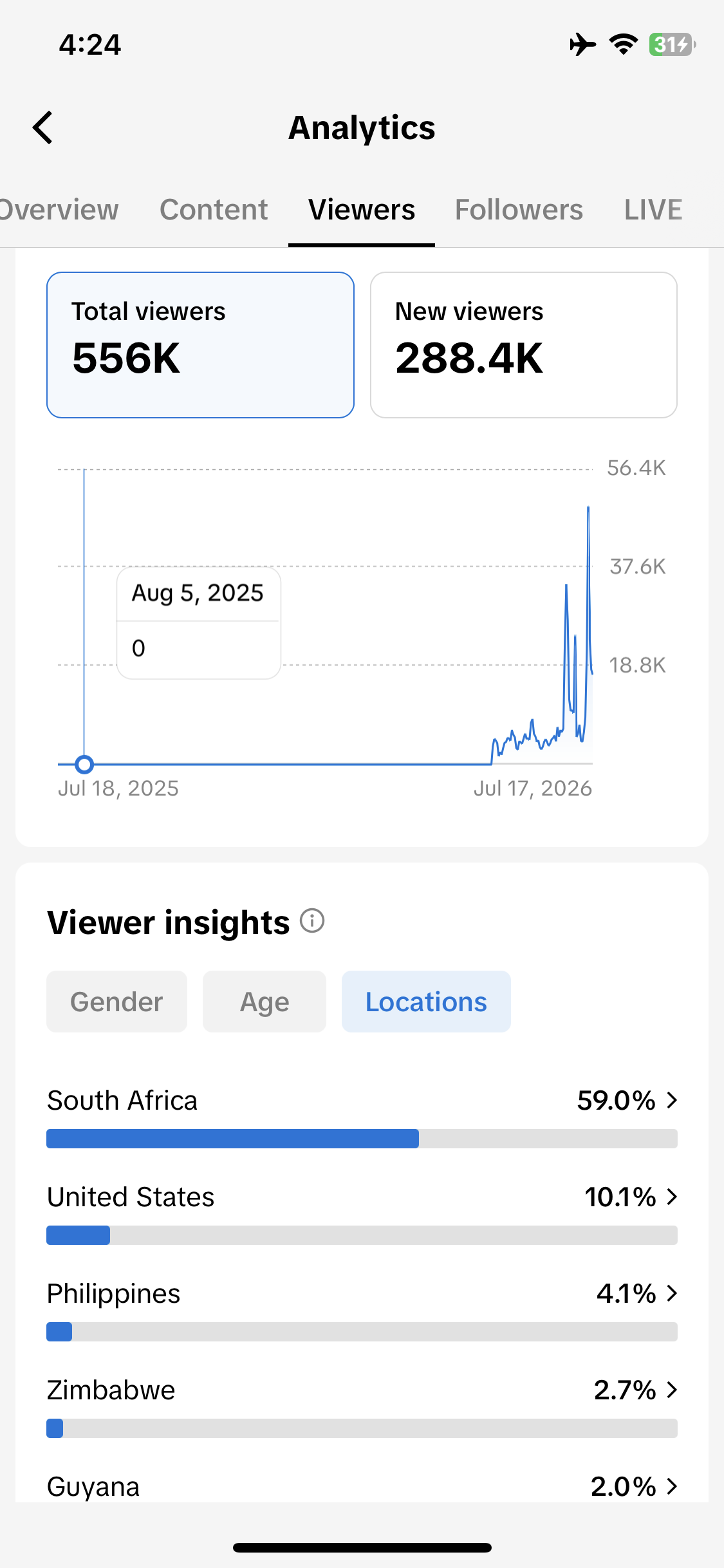Switch to the Content tab
Viewport: 724px width, 1568px height.
click(x=214, y=210)
